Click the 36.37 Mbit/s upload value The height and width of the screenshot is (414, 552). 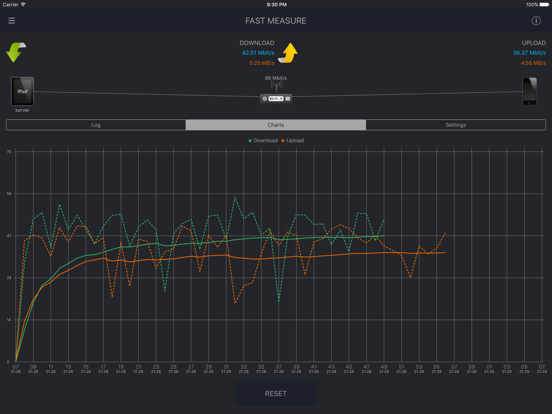[x=529, y=53]
